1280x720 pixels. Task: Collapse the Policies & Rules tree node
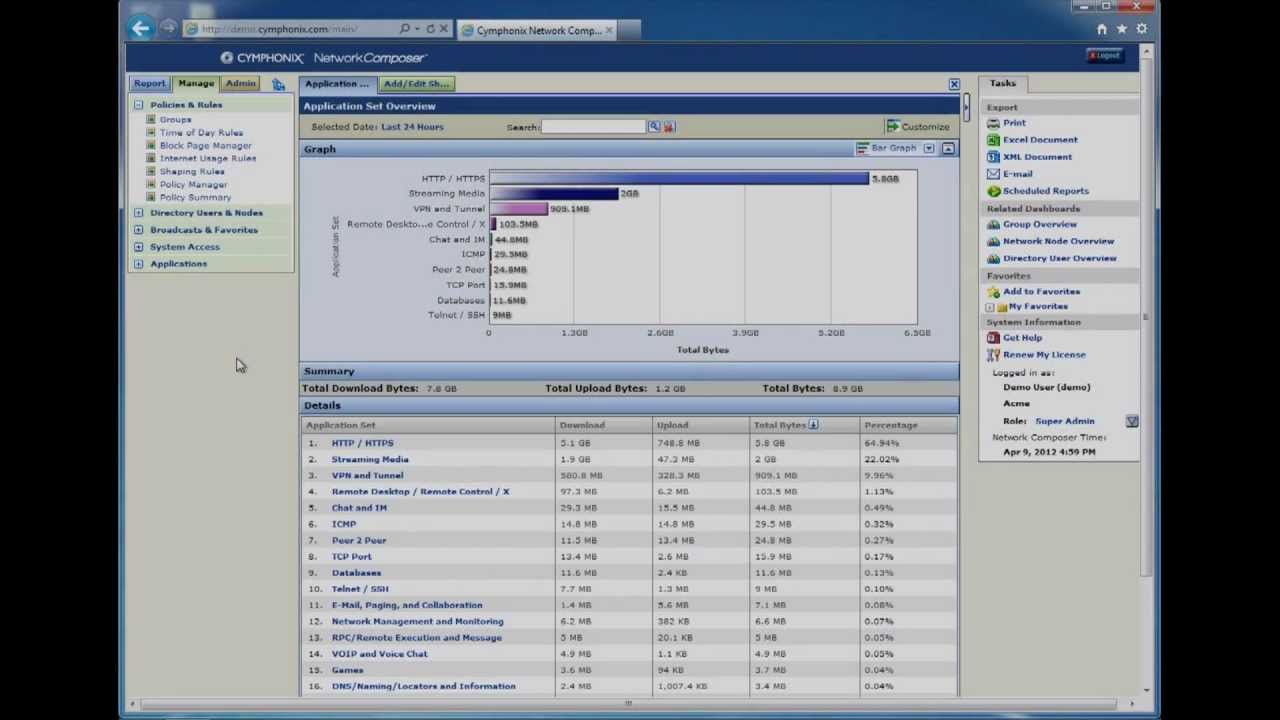click(x=139, y=105)
